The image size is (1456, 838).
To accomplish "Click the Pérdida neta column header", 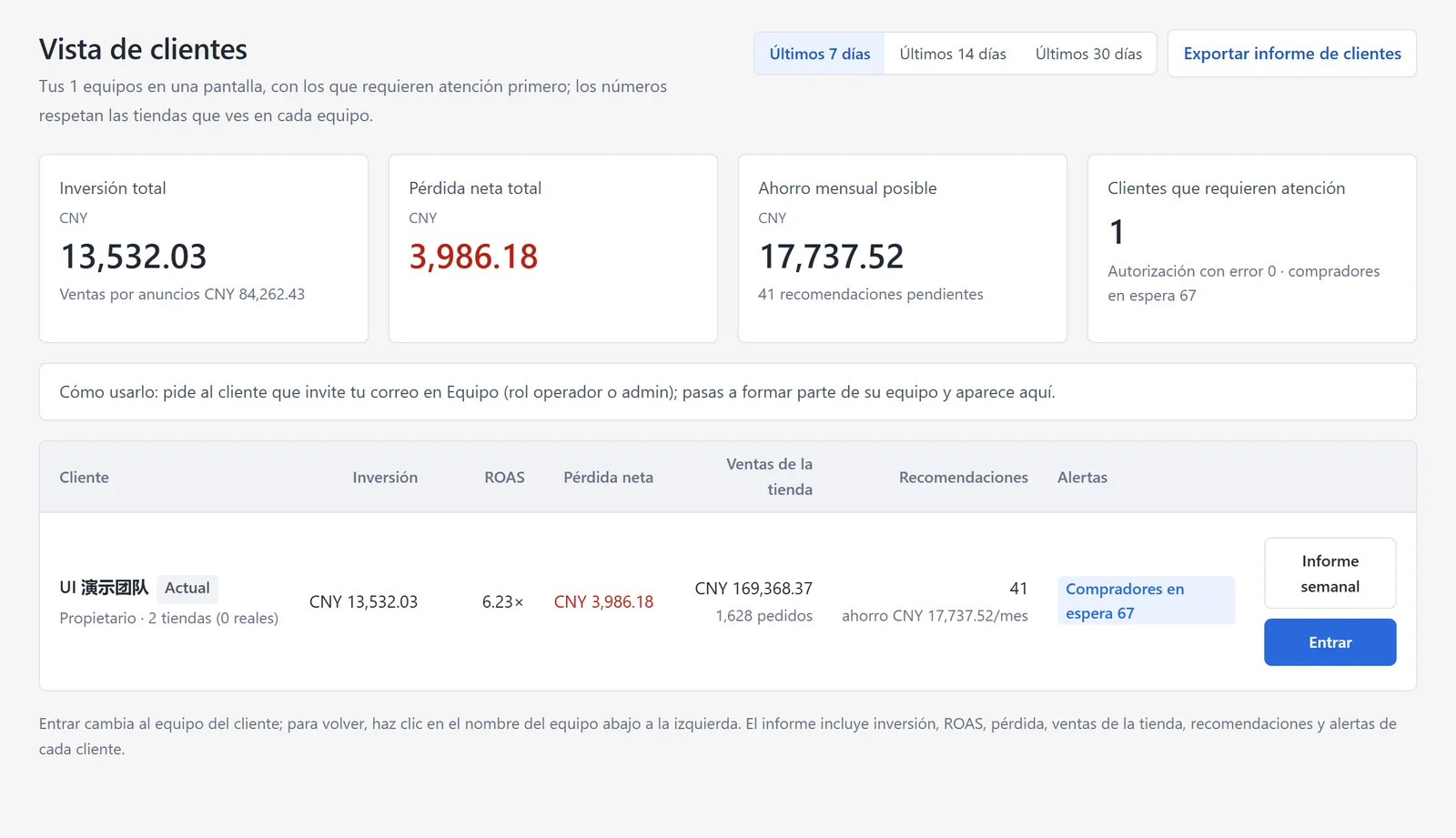I will [x=608, y=477].
